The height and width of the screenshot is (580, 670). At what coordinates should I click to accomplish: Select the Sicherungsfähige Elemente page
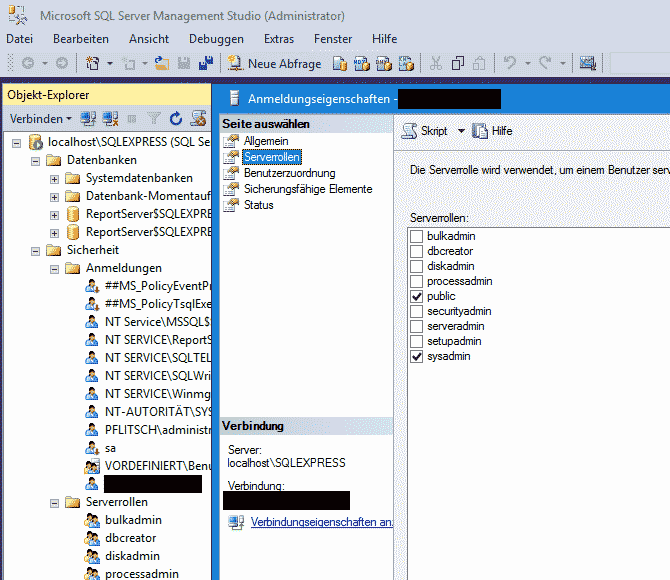[x=308, y=188]
